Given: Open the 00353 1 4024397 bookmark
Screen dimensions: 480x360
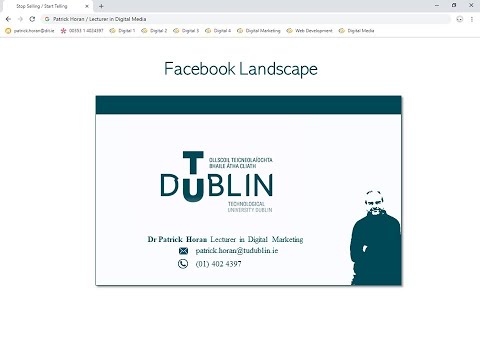Looking at the screenshot, I should 82,31.
